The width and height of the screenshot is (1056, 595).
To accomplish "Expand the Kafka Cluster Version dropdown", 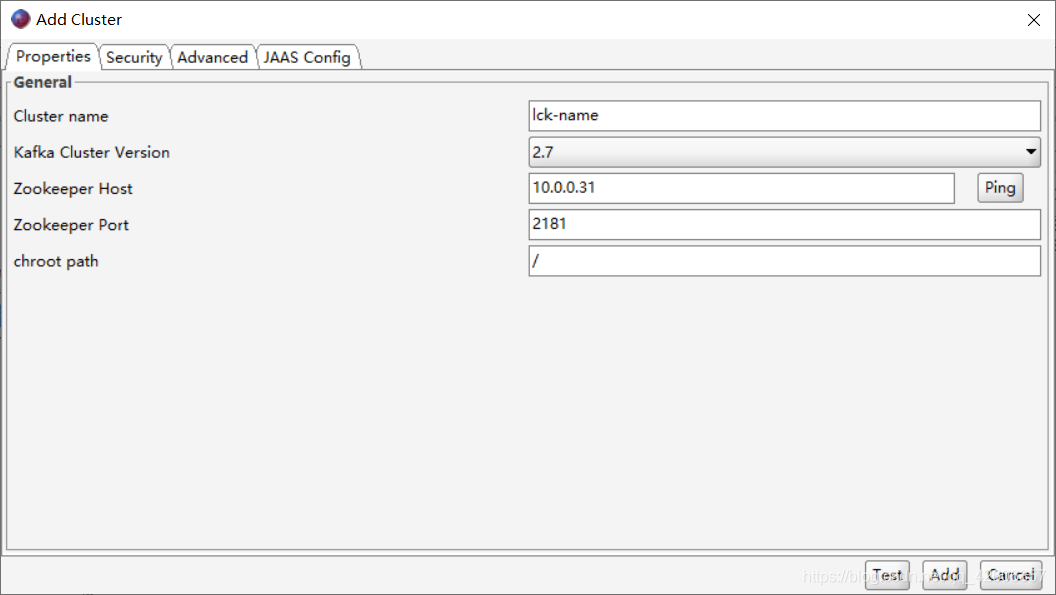I will click(x=785, y=152).
